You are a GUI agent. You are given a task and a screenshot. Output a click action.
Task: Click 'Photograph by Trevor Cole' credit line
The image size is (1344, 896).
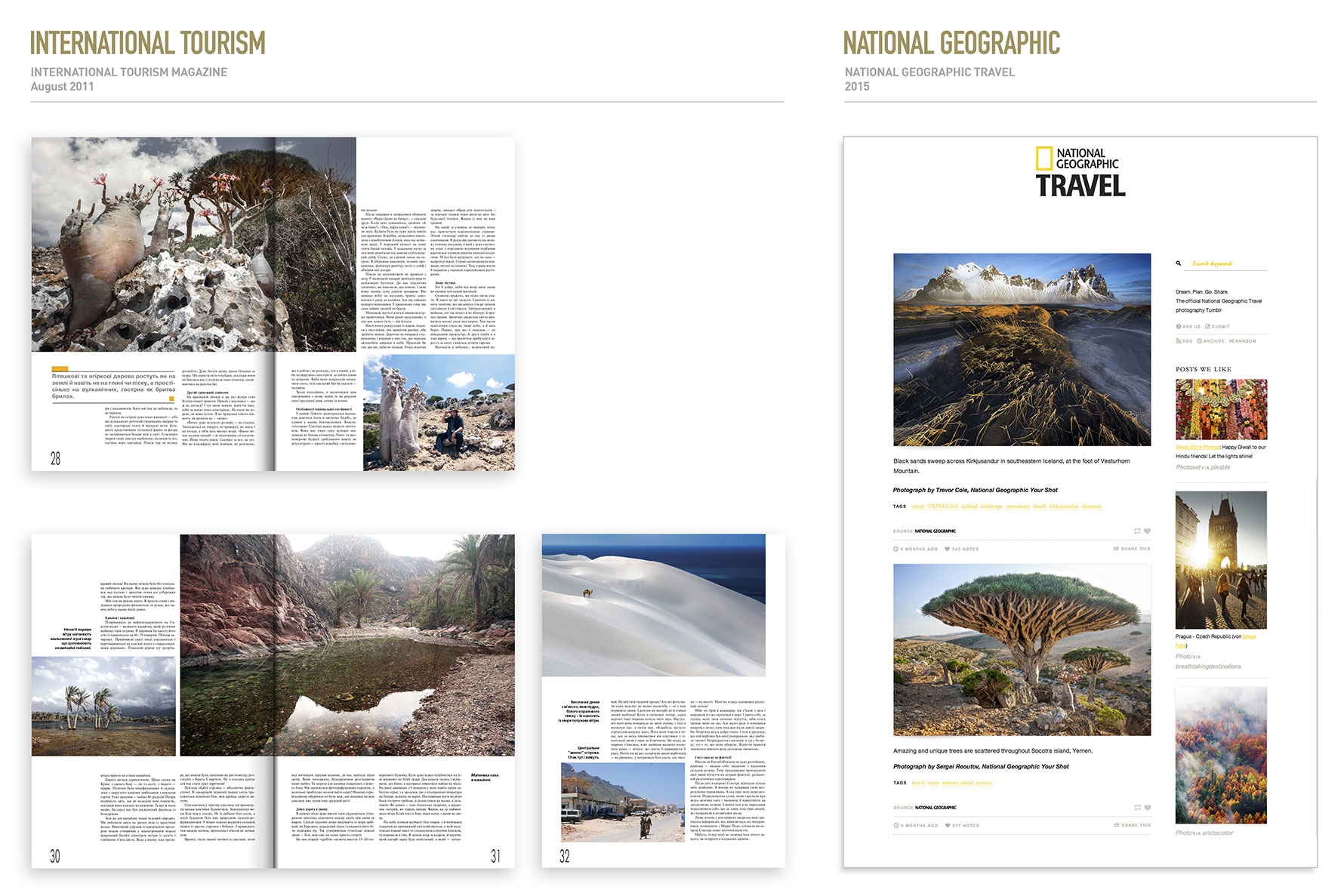[x=975, y=490]
